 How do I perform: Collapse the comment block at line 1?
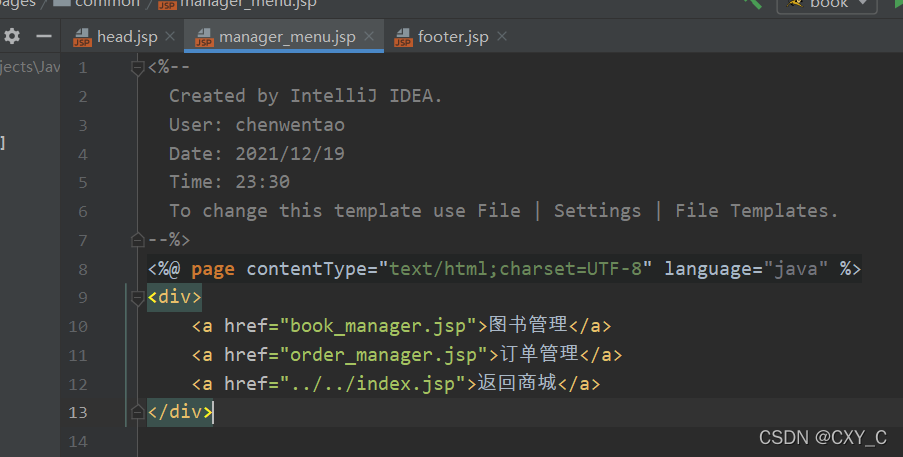click(137, 68)
